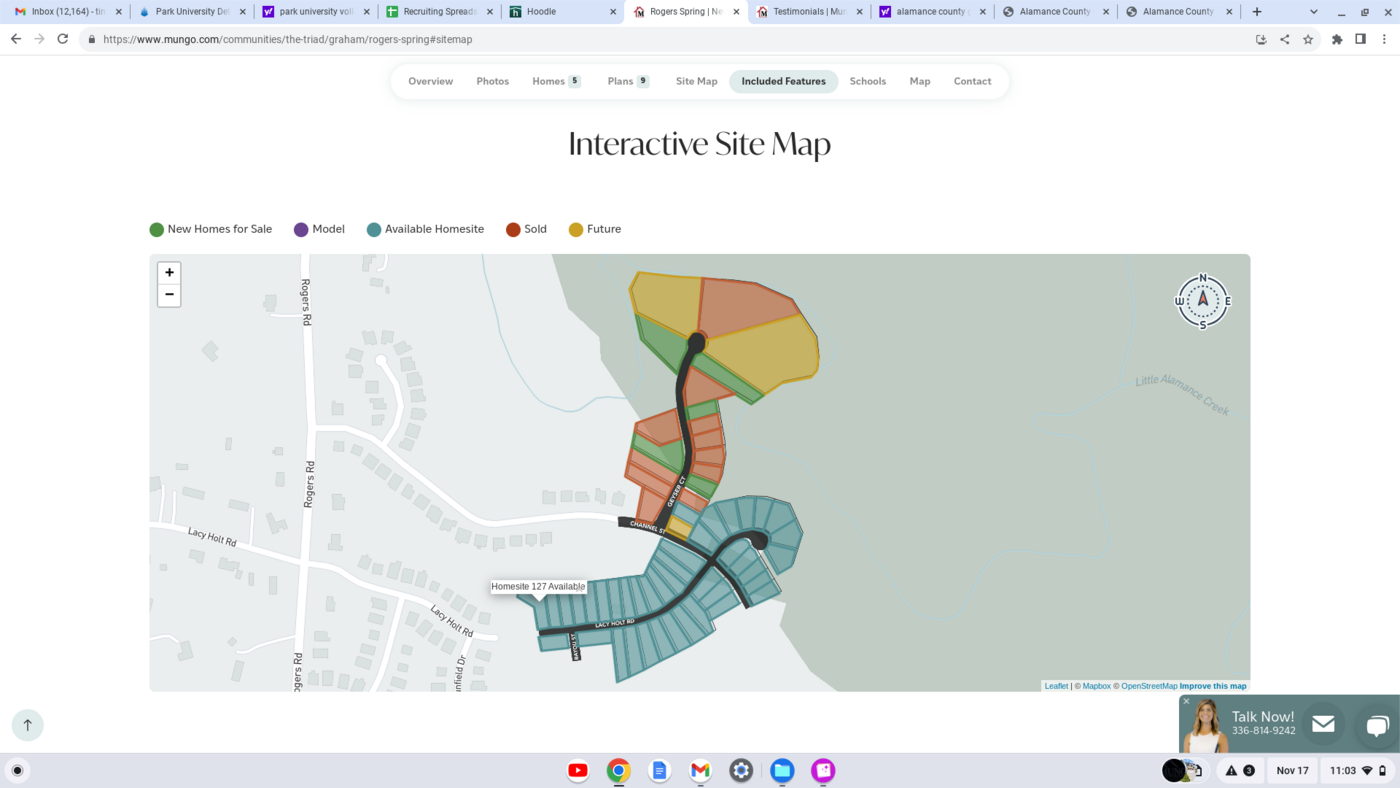Click the compass rose on the map

click(x=1202, y=300)
